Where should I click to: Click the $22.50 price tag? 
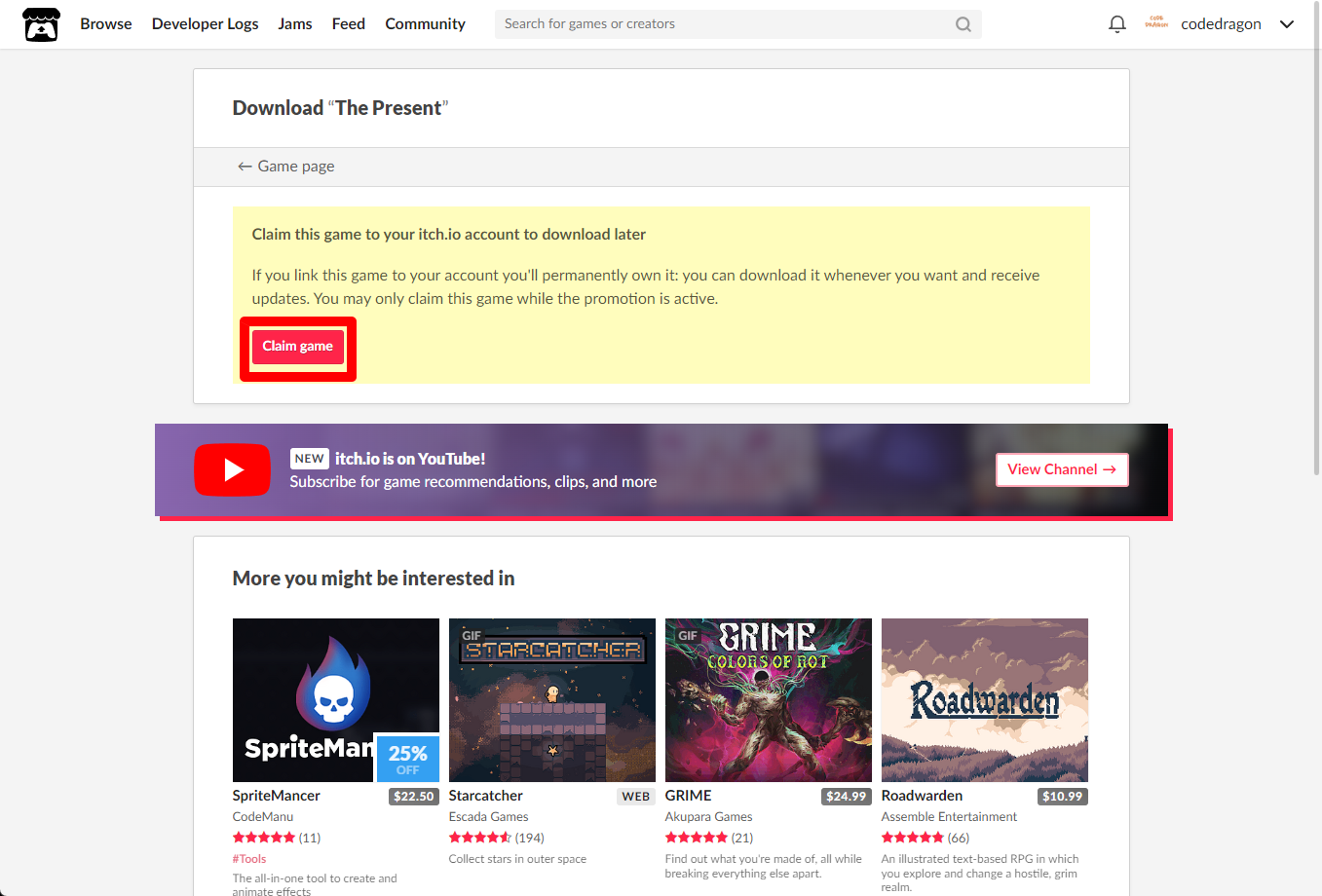tap(413, 797)
